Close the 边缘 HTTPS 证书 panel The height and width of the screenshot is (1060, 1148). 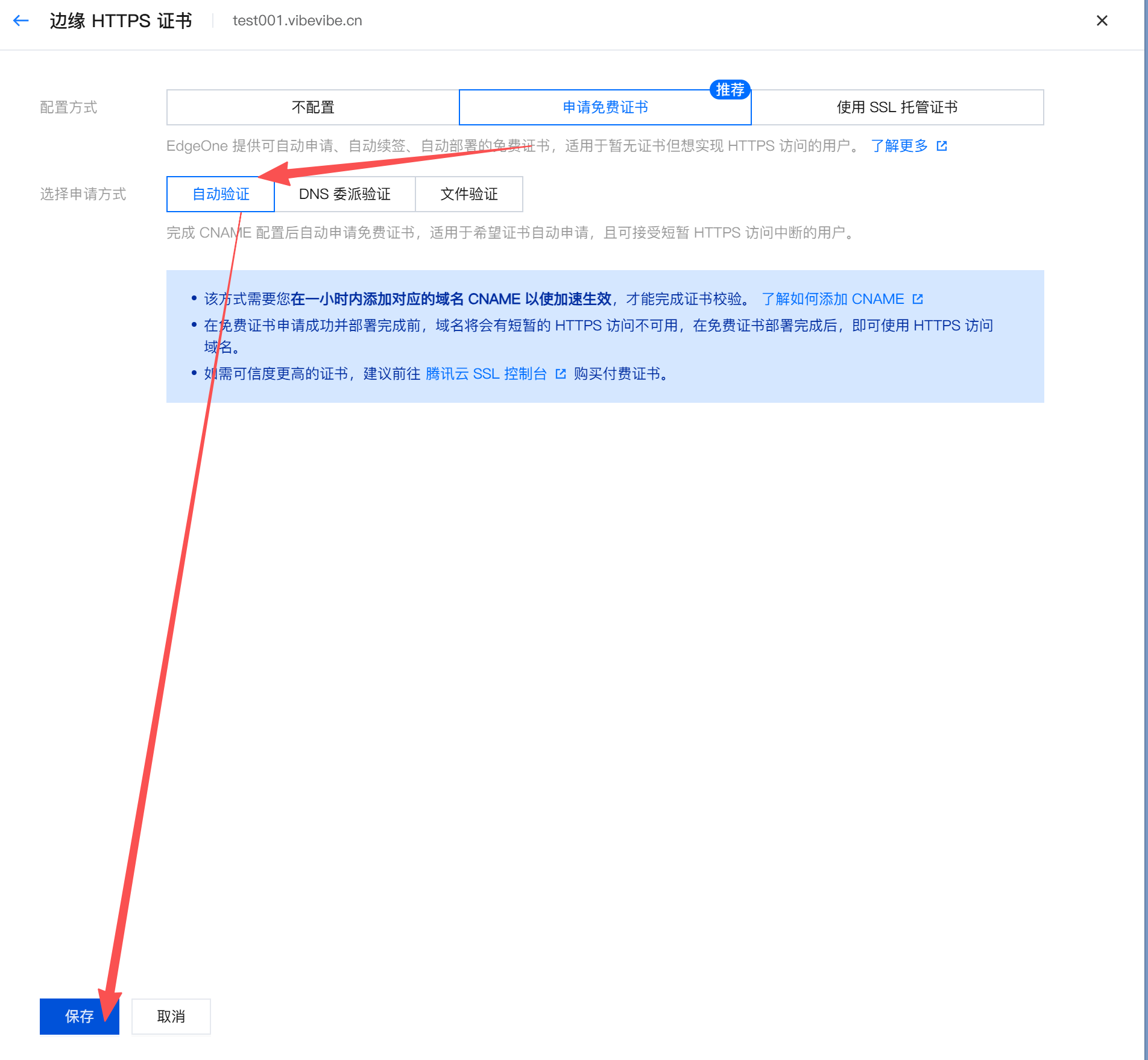tap(1102, 21)
